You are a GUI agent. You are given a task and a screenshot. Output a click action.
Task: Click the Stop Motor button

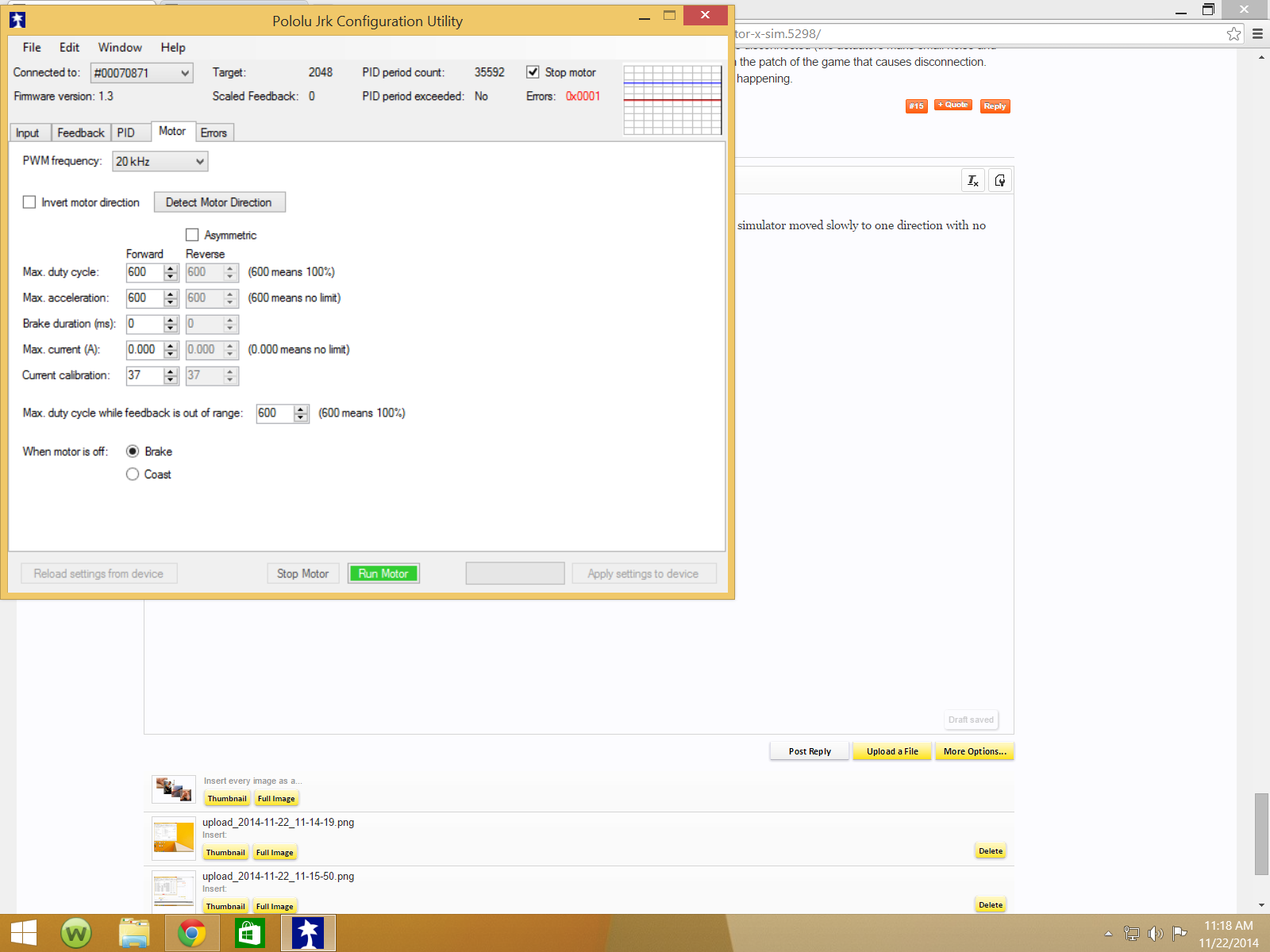coord(303,574)
